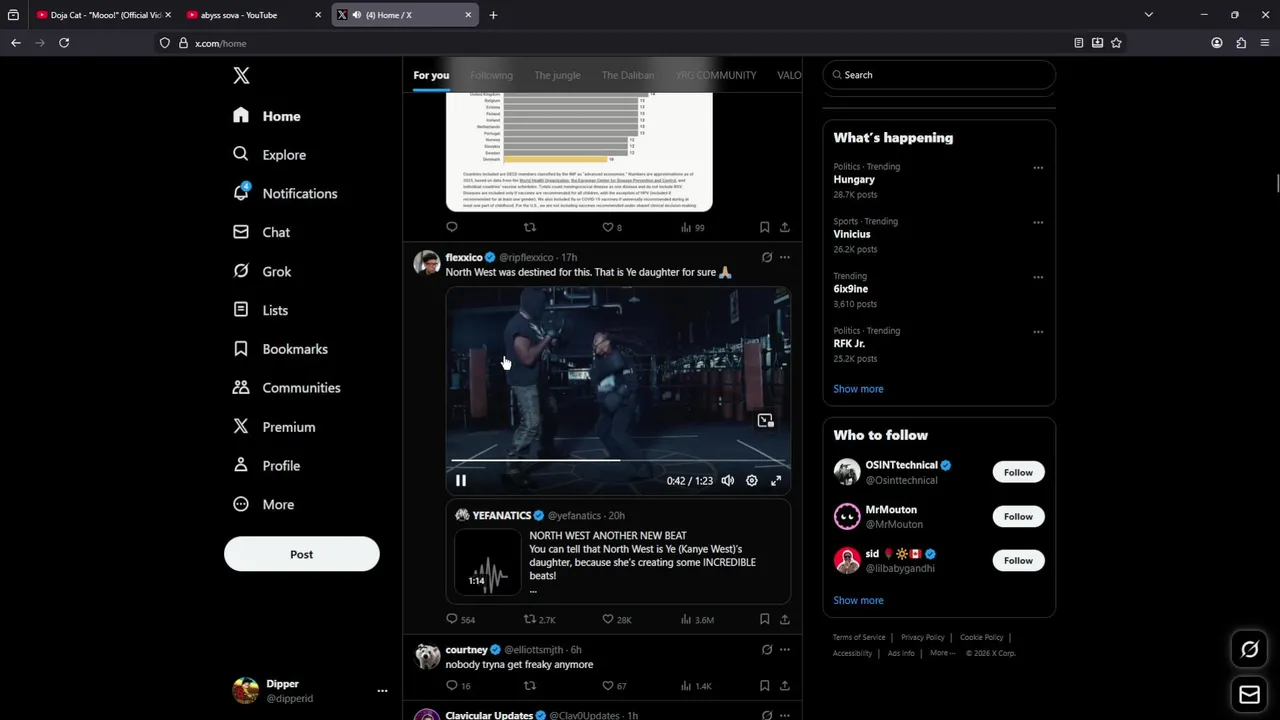Follow MrMouton
This screenshot has height=720, width=1280.
tap(1018, 517)
